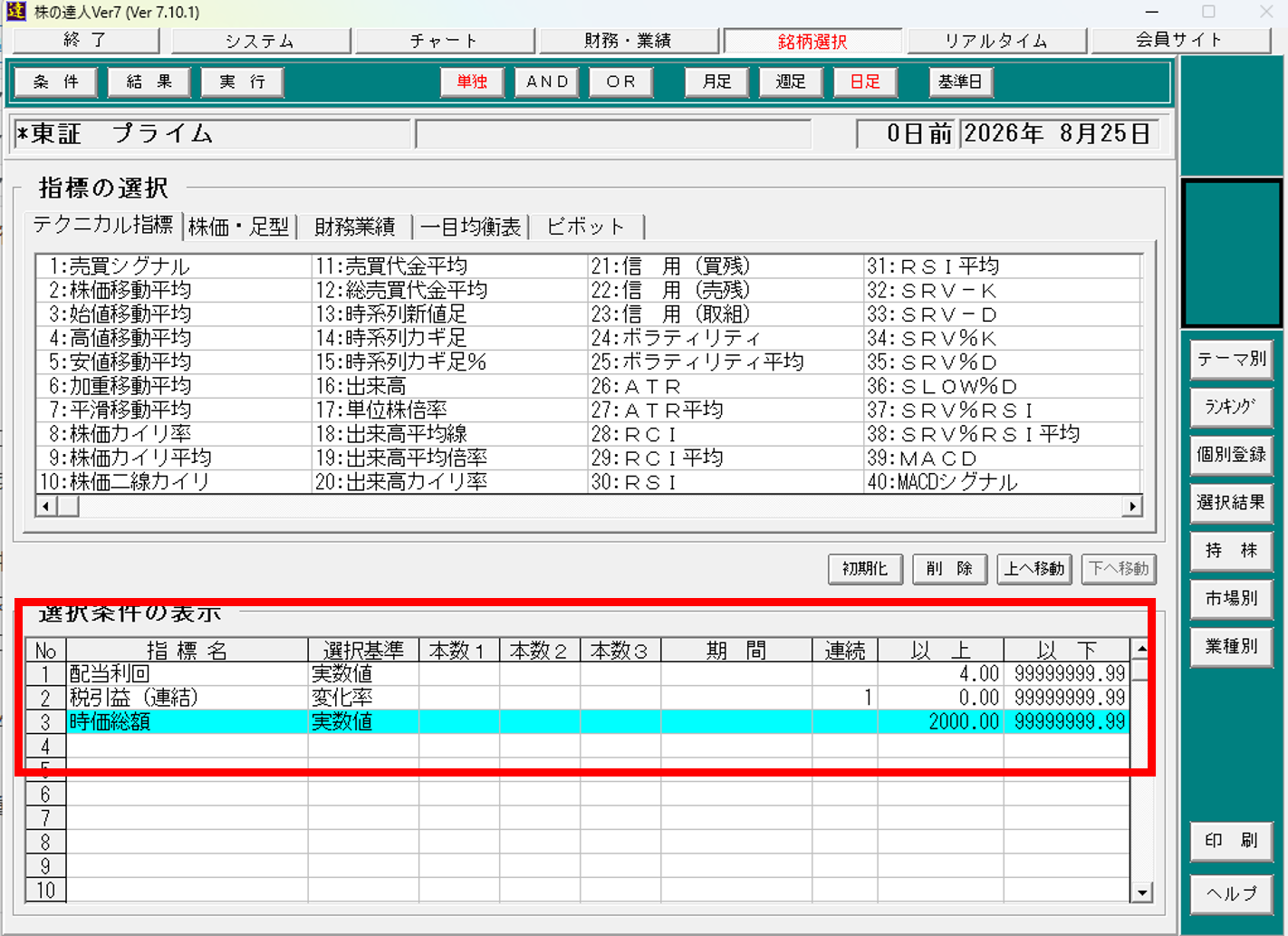Click the 個別登録 sidebar button

[1231, 455]
